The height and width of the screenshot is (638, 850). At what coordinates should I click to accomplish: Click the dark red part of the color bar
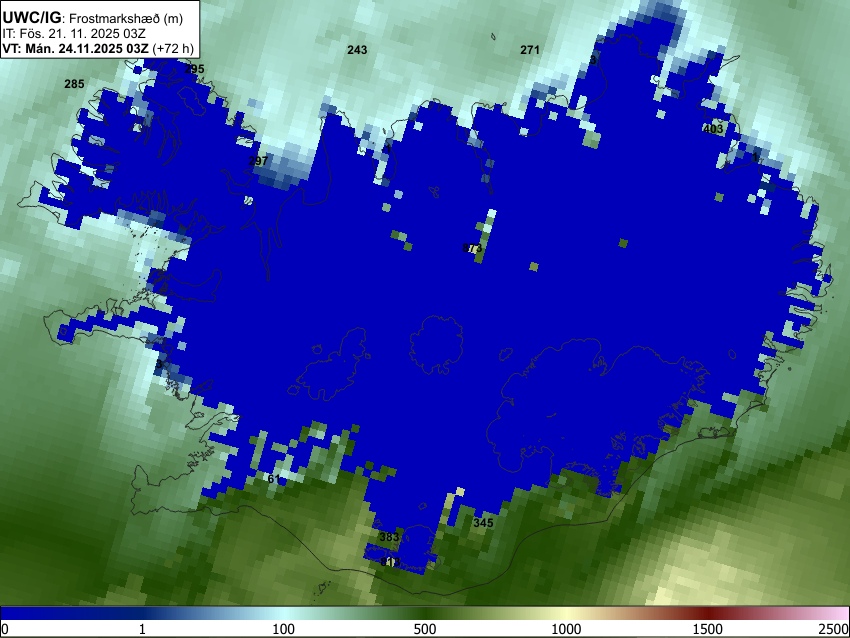pos(708,614)
